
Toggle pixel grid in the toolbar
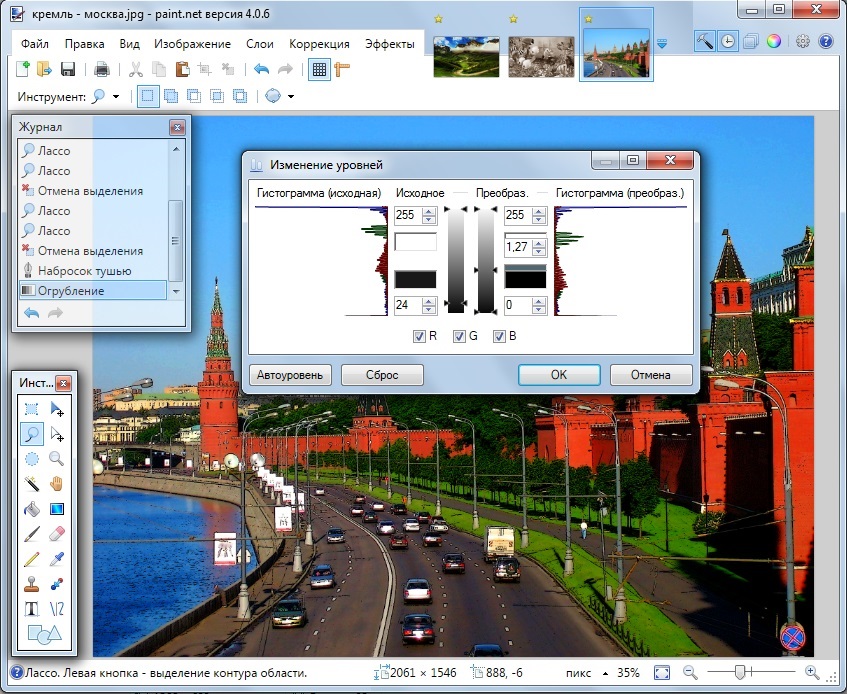pyautogui.click(x=319, y=69)
